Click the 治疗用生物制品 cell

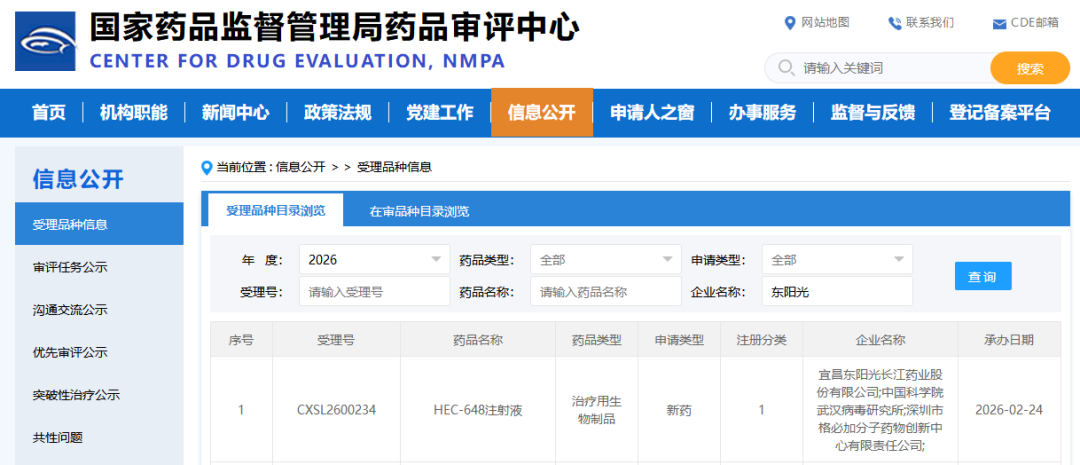point(596,410)
